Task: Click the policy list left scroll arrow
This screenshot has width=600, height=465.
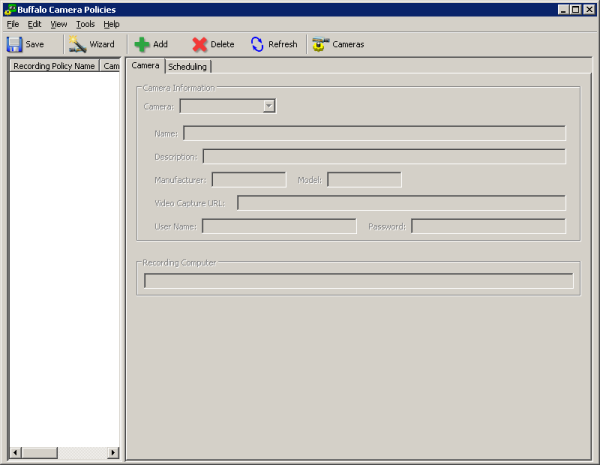Action: tap(15, 453)
